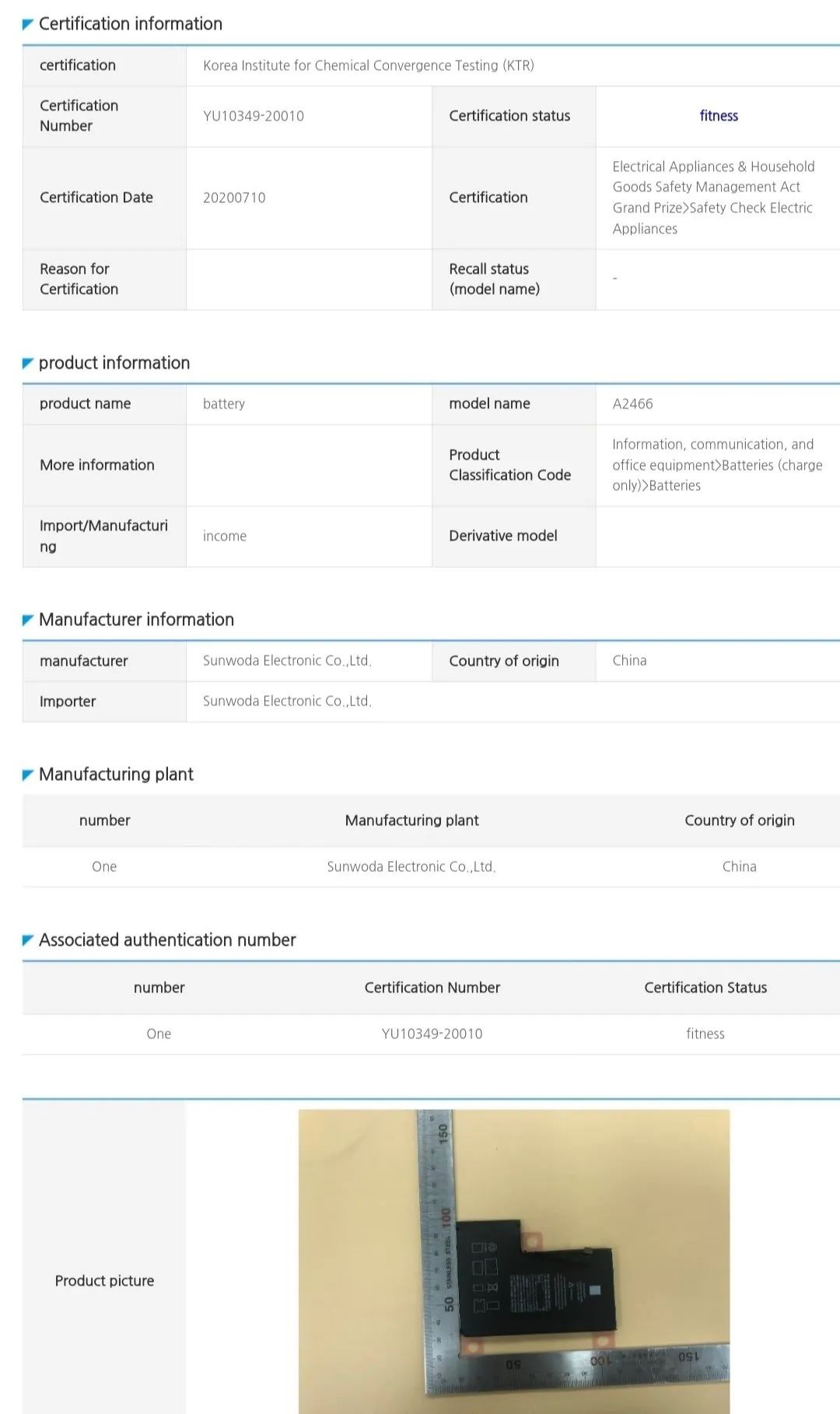Click the Batteries product classification value

(x=716, y=465)
